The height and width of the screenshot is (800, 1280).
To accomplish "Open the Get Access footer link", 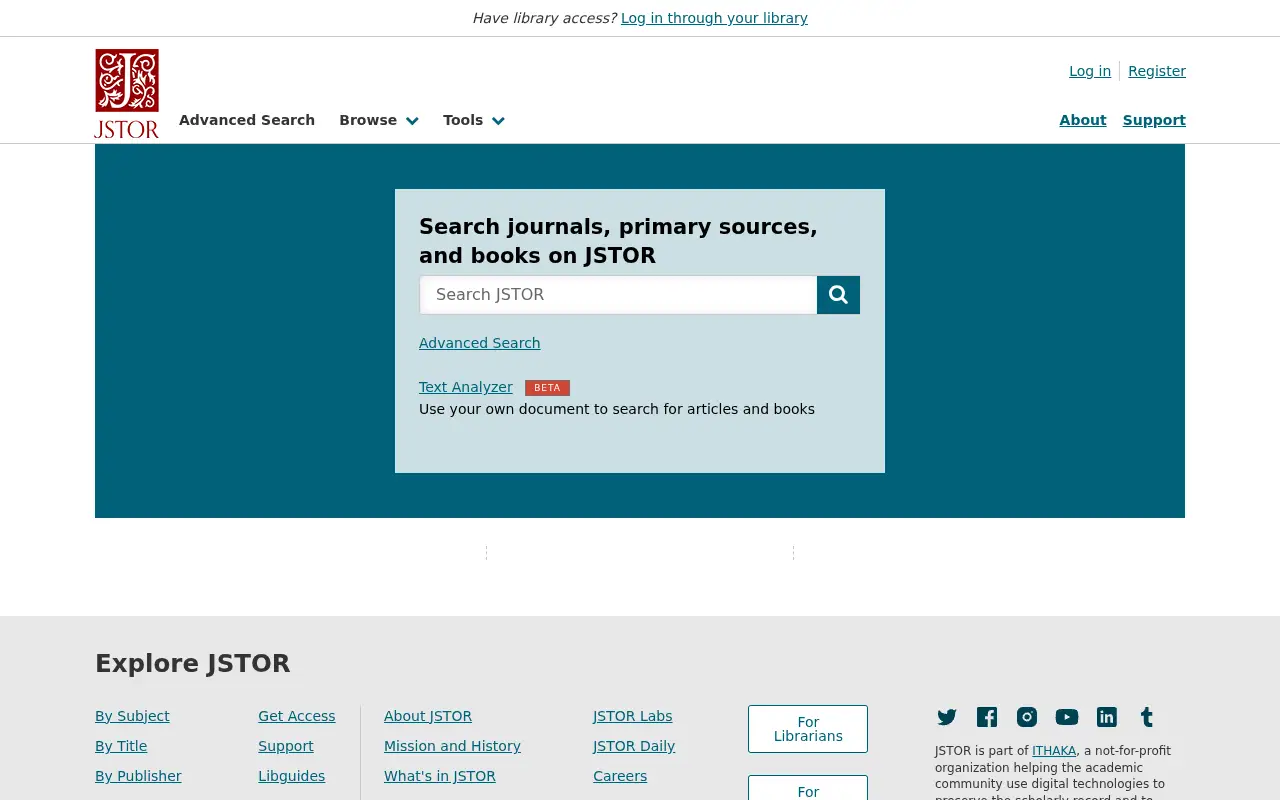I will point(296,716).
